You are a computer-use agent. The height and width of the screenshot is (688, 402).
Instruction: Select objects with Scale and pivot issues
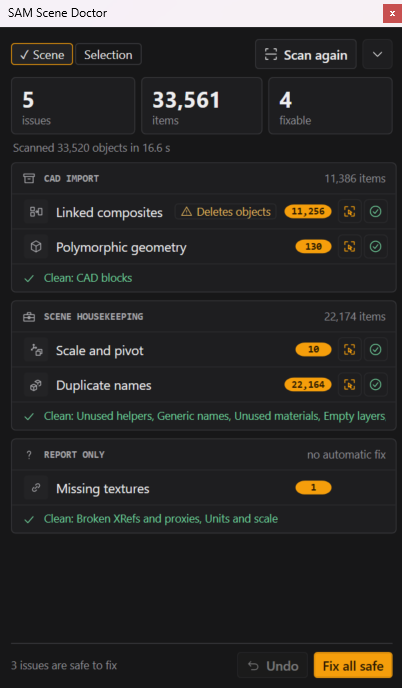point(350,350)
